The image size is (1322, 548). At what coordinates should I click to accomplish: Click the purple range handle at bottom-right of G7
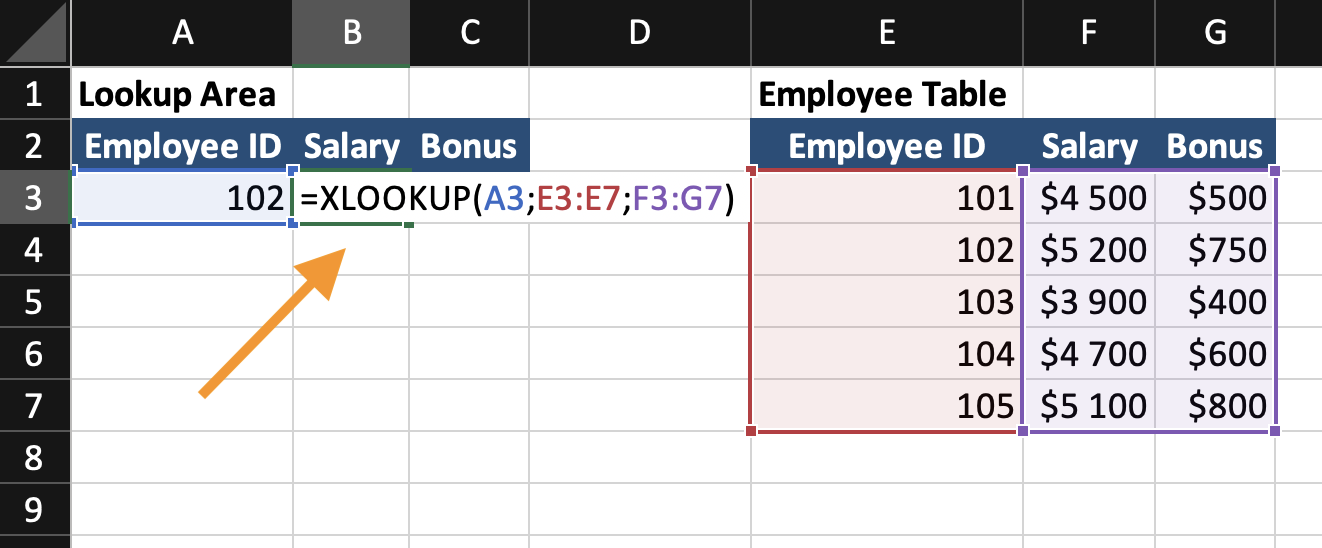click(1274, 431)
